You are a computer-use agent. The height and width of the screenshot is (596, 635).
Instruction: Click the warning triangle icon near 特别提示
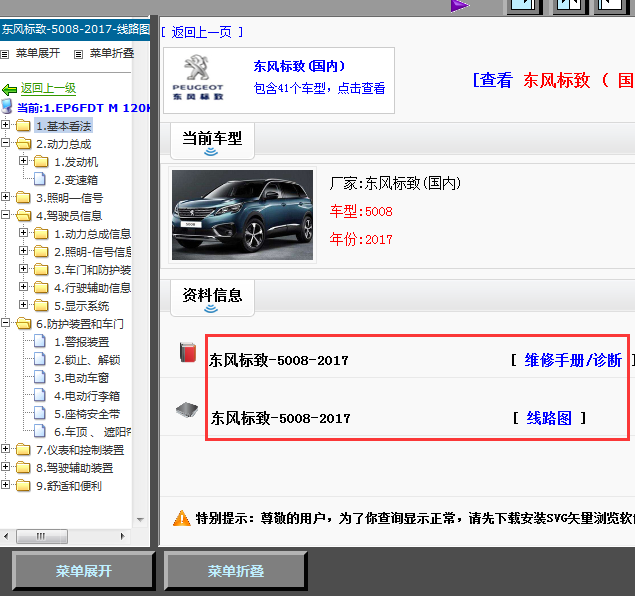[x=181, y=518]
